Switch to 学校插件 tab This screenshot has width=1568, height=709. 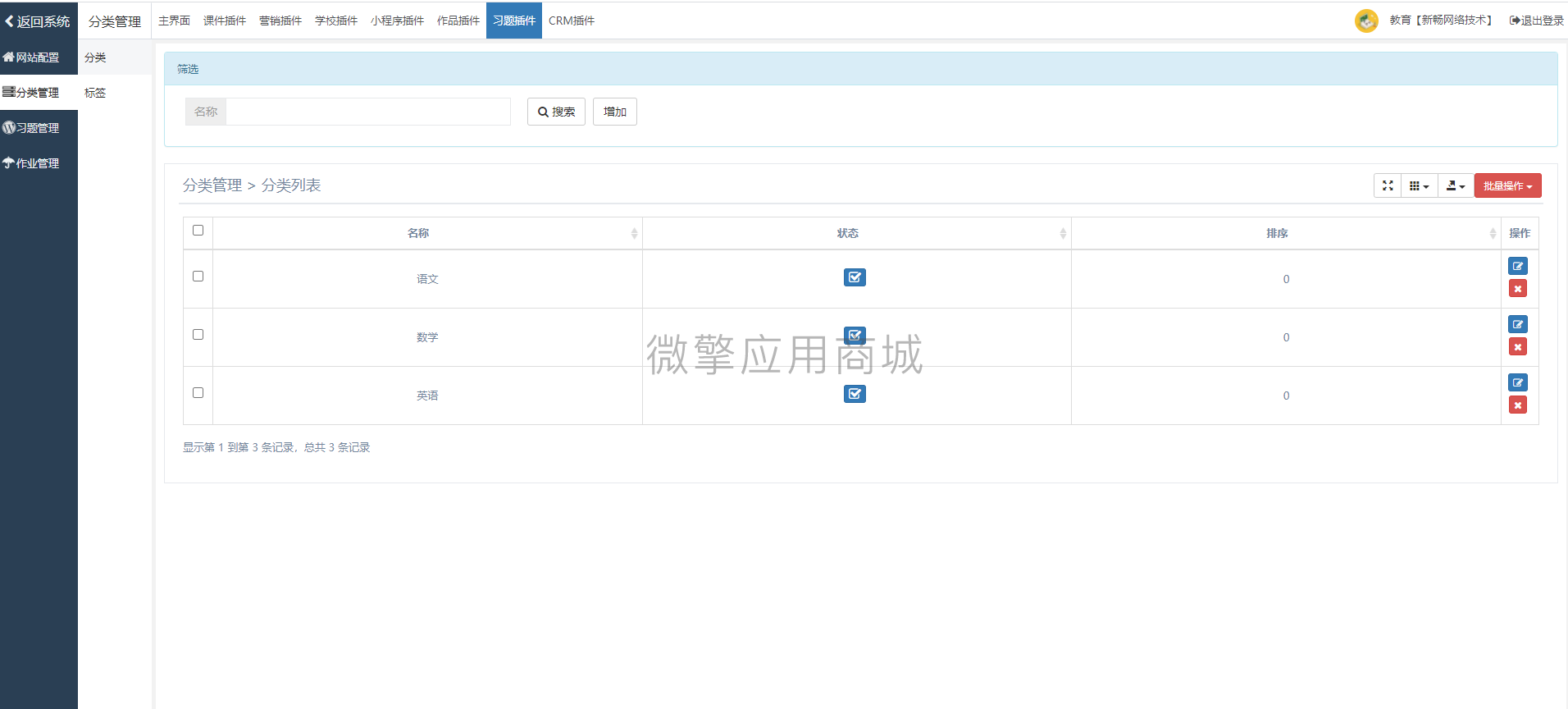coord(336,21)
